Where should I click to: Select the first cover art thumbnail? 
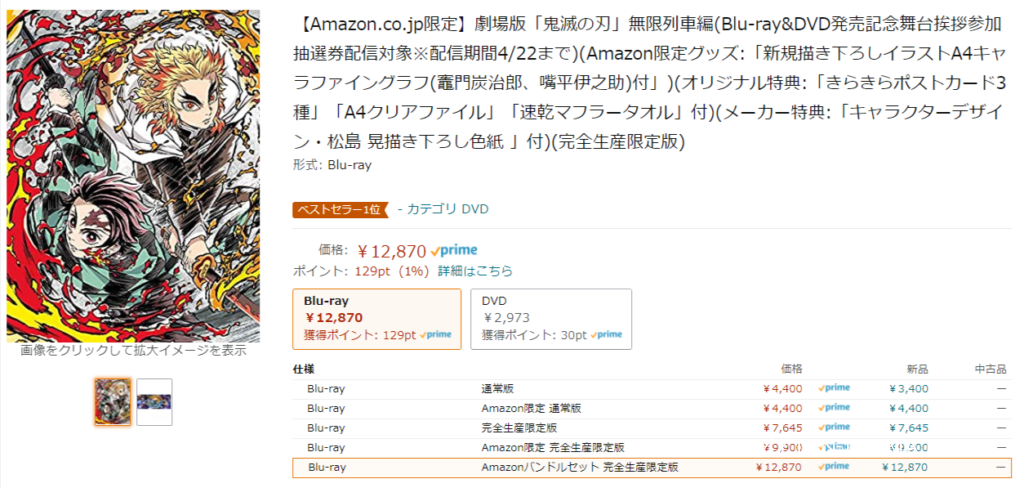(113, 402)
